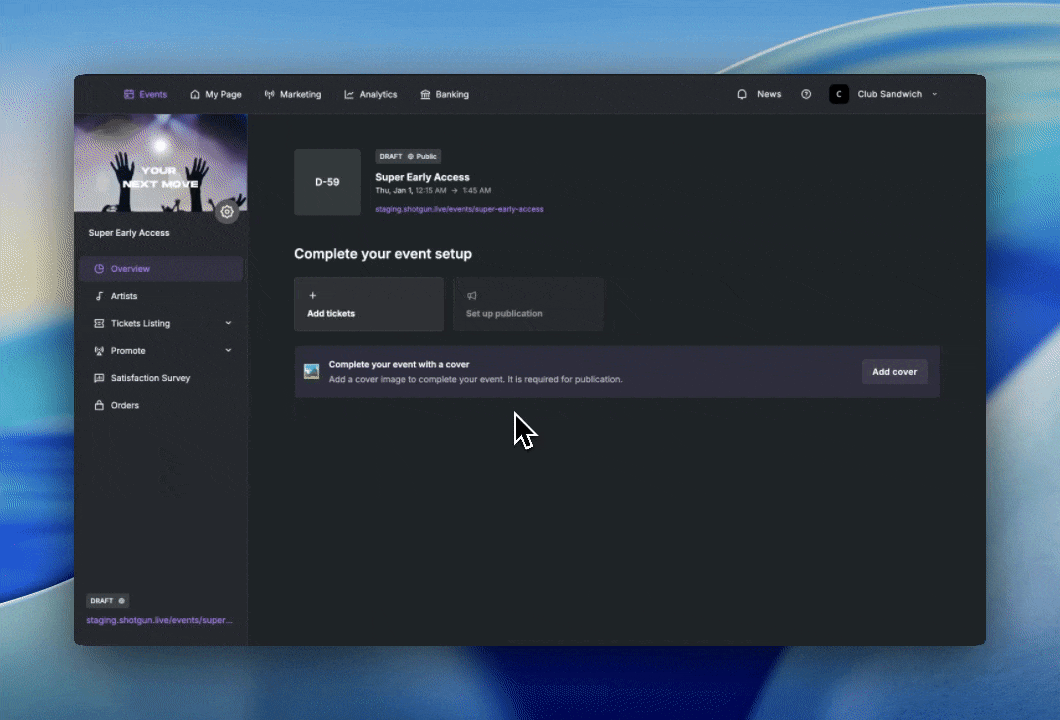This screenshot has width=1060, height=720.
Task: Click the Add cover button
Action: [894, 372]
